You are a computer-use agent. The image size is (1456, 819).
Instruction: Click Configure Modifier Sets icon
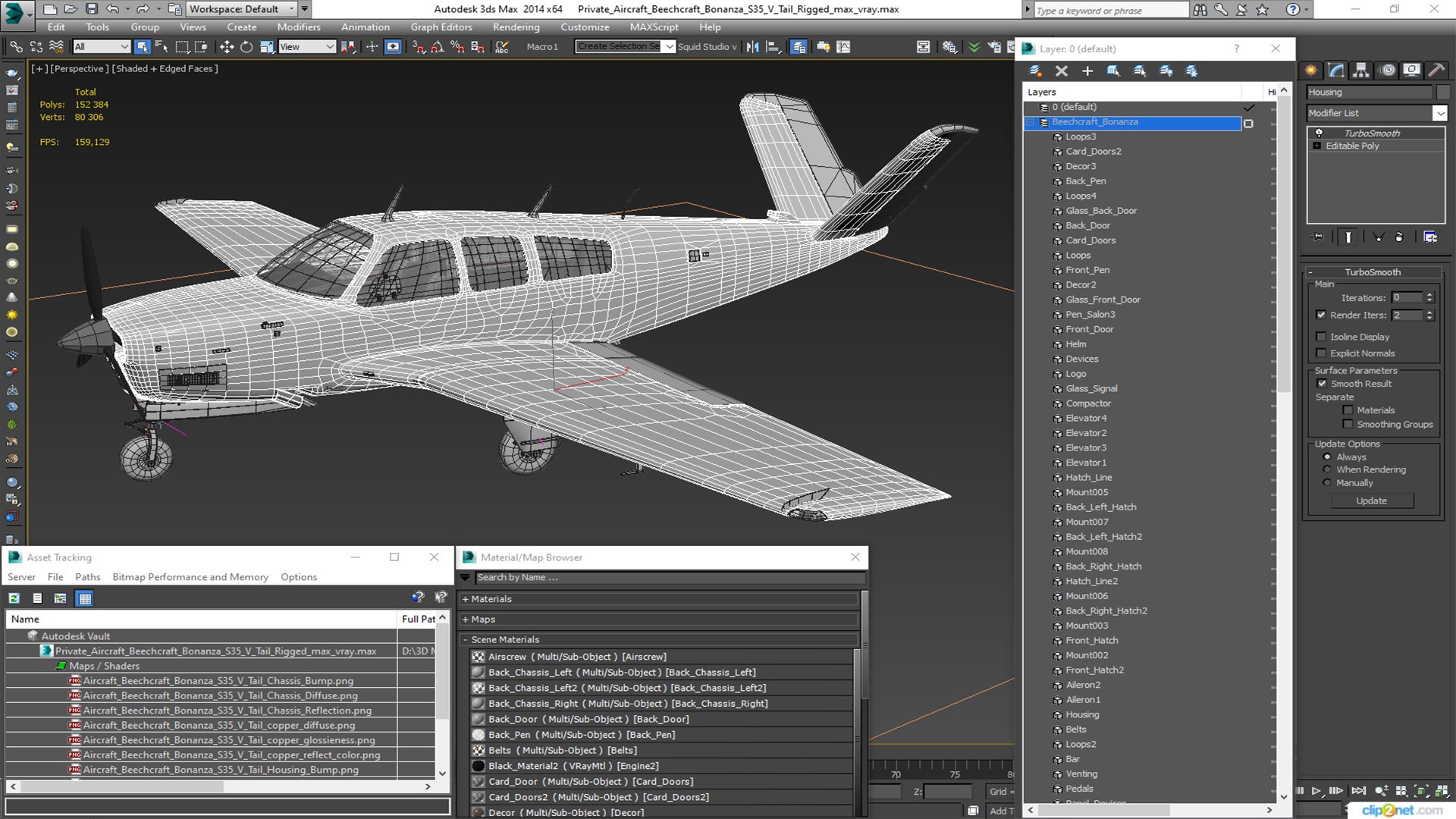click(1430, 237)
